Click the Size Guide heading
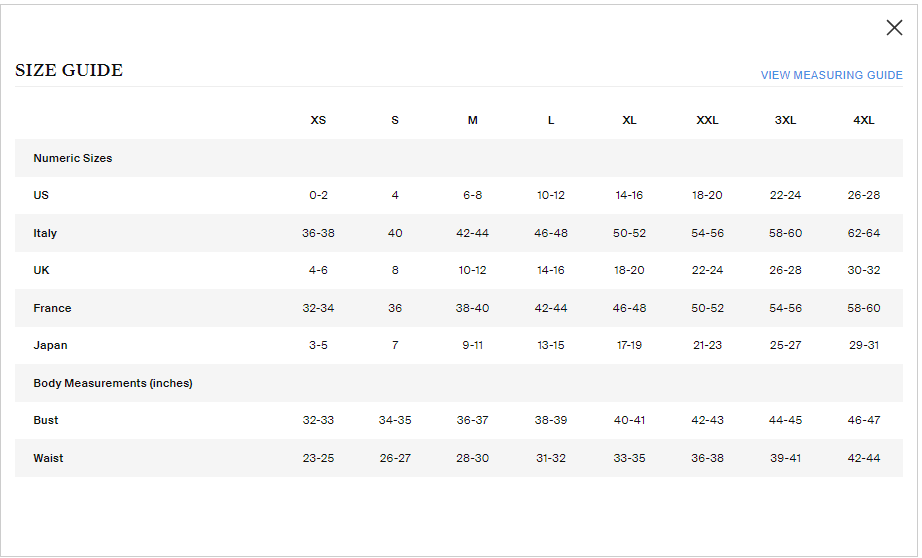This screenshot has width=922, height=558. pos(69,71)
